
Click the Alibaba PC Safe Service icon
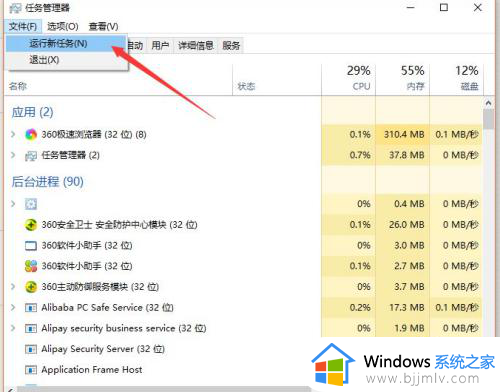pos(31,308)
